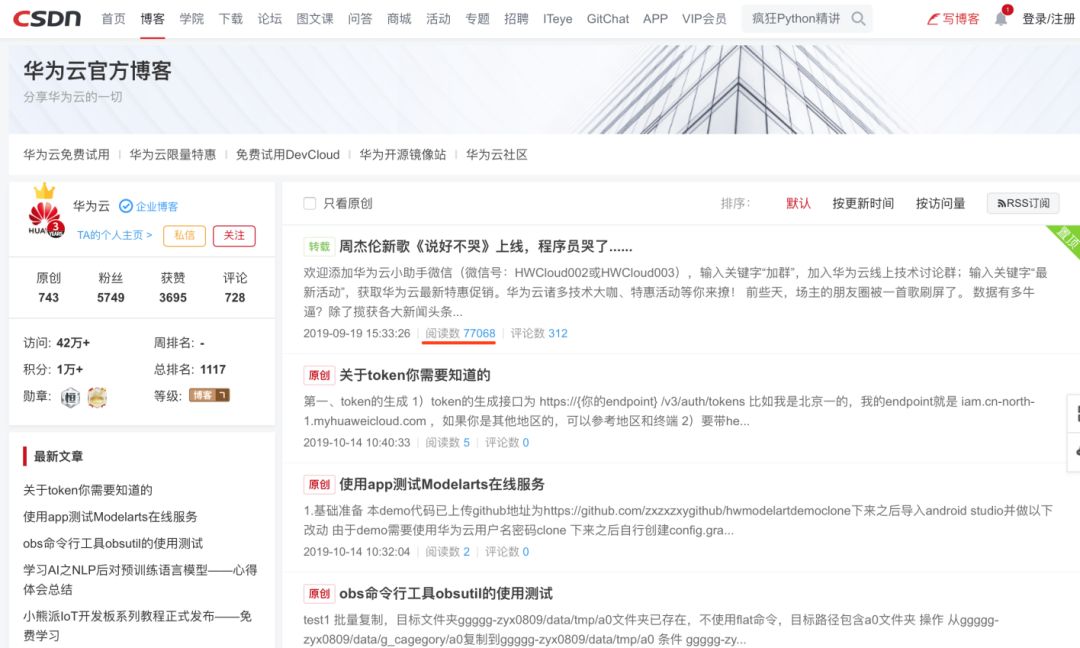Click the CSDN logo
Image resolution: width=1080 pixels, height=648 pixels.
point(47,19)
